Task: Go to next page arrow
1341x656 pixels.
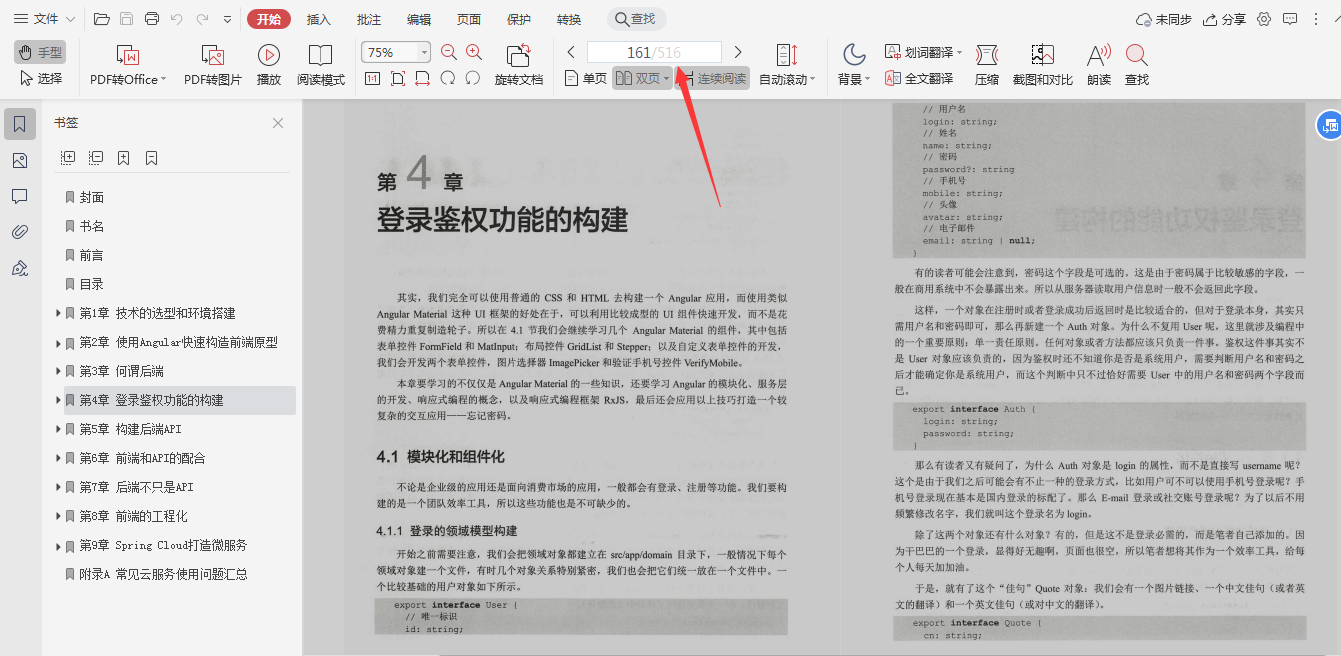Action: pyautogui.click(x=738, y=52)
